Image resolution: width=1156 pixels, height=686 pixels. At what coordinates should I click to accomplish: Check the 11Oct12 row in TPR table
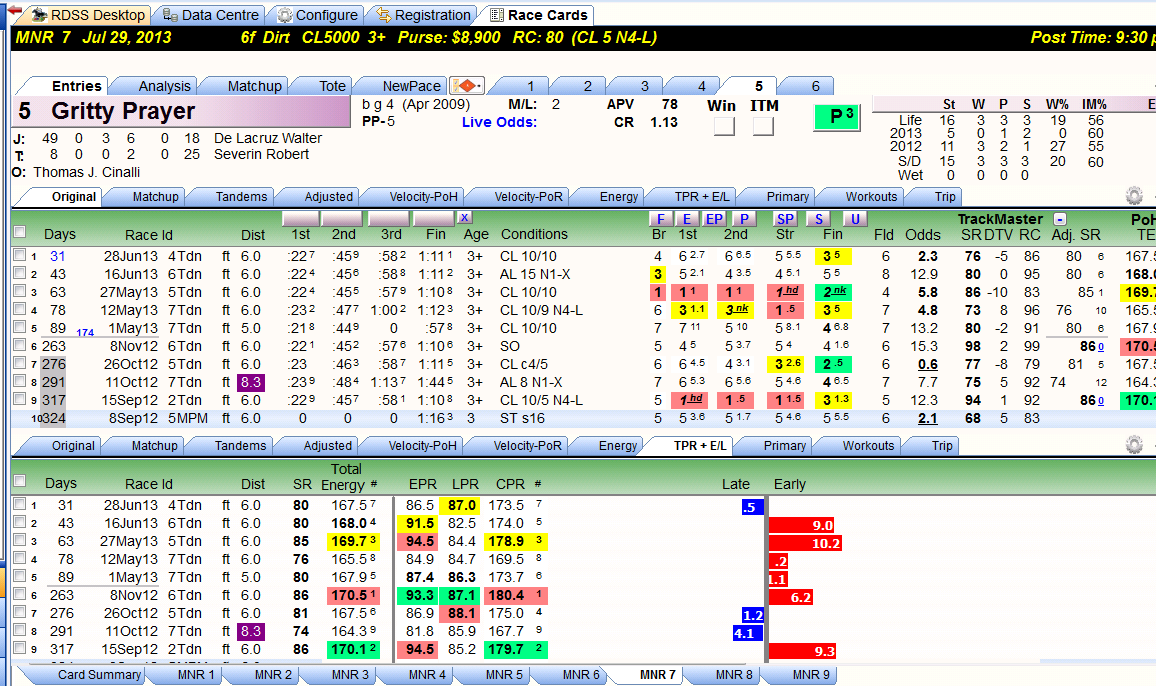pos(20,631)
